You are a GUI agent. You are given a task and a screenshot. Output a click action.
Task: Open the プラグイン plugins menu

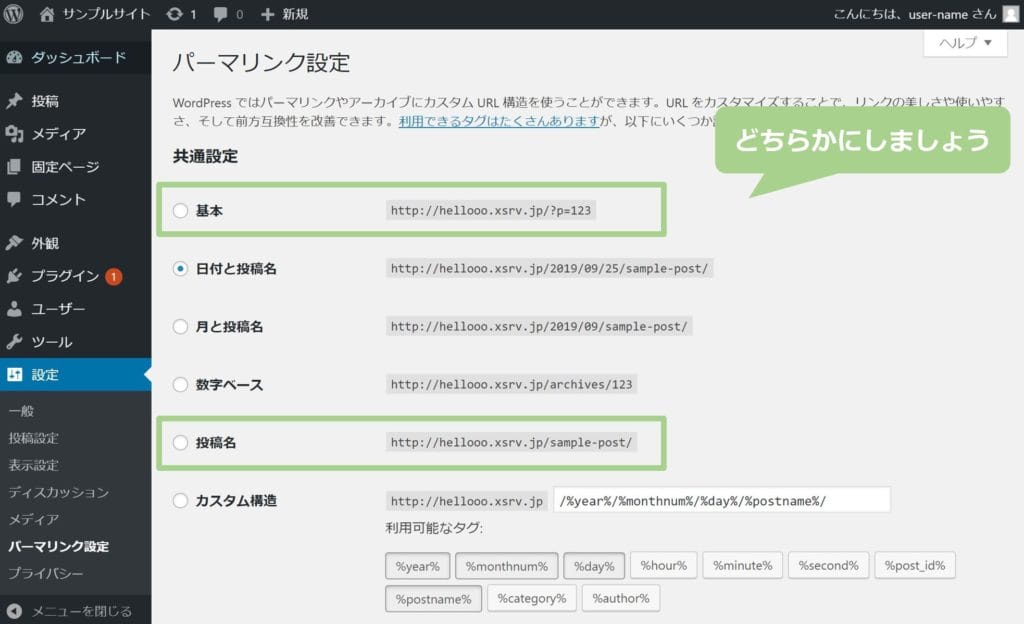pyautogui.click(x=65, y=276)
